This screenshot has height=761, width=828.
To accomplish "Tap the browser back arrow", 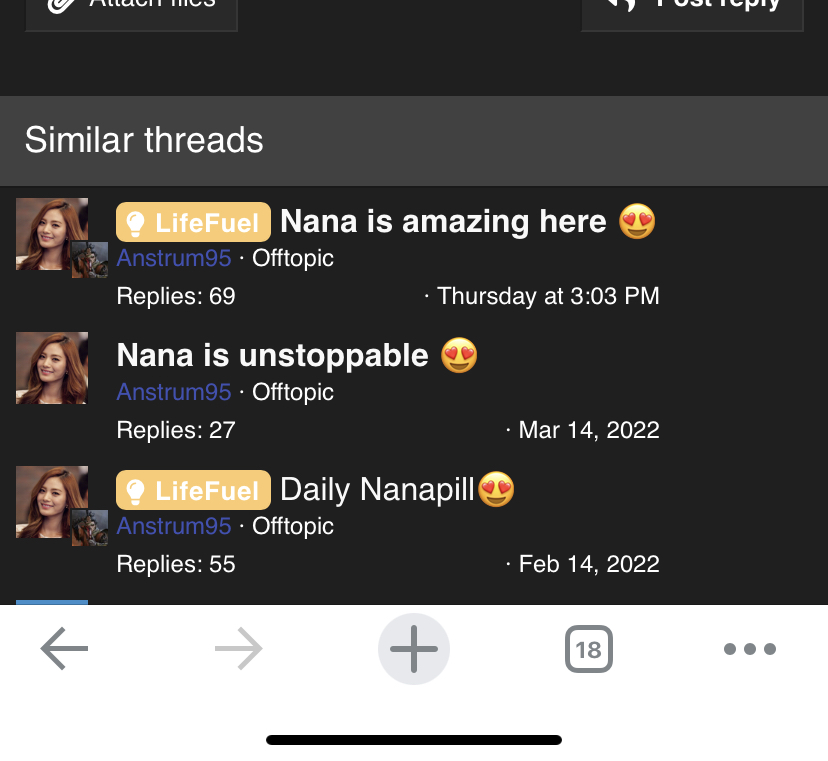I will point(64,649).
